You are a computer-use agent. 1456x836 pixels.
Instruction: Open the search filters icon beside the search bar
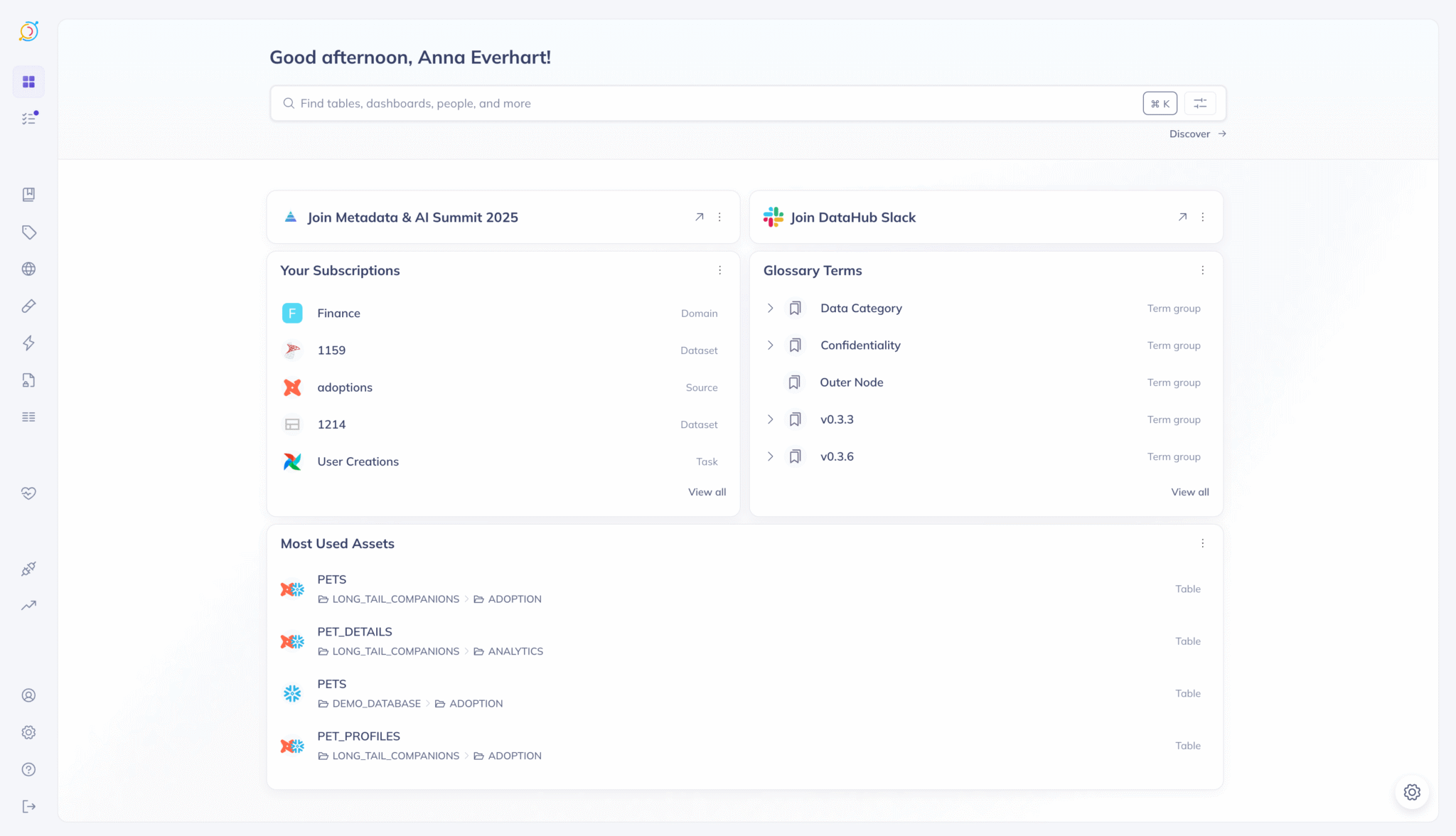point(1199,103)
